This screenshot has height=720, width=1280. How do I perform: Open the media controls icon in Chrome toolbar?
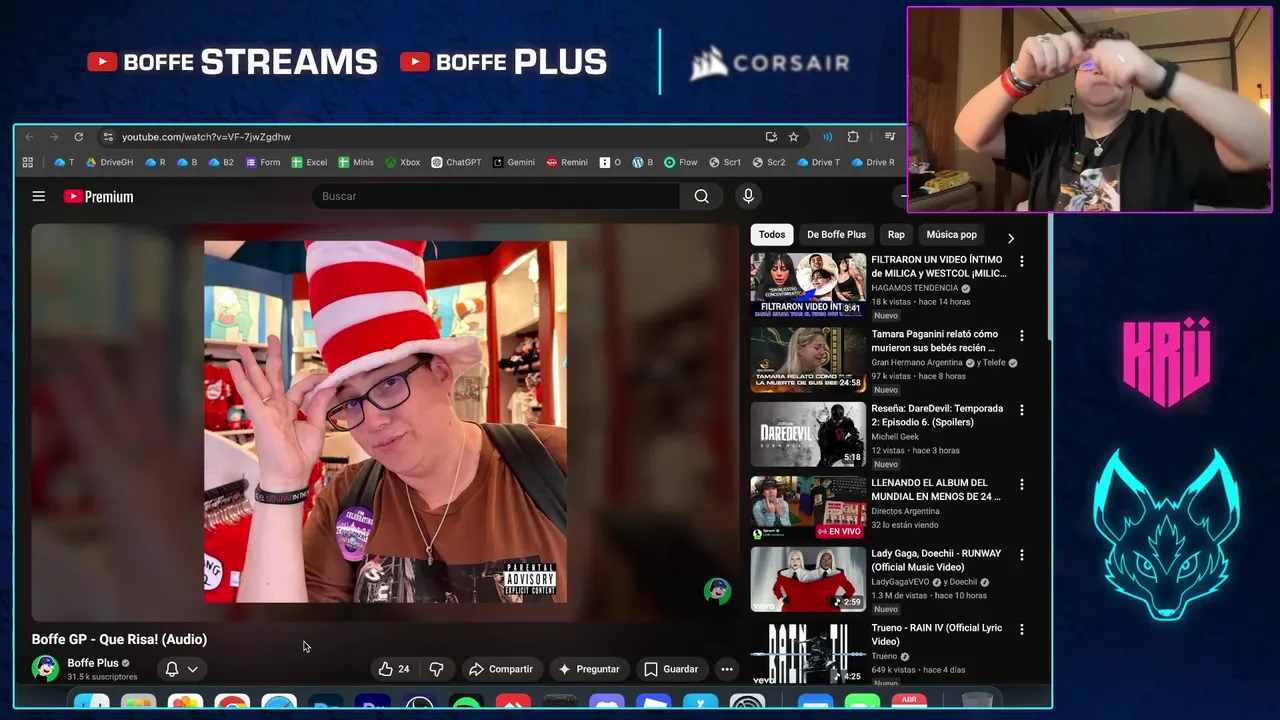tap(889, 137)
